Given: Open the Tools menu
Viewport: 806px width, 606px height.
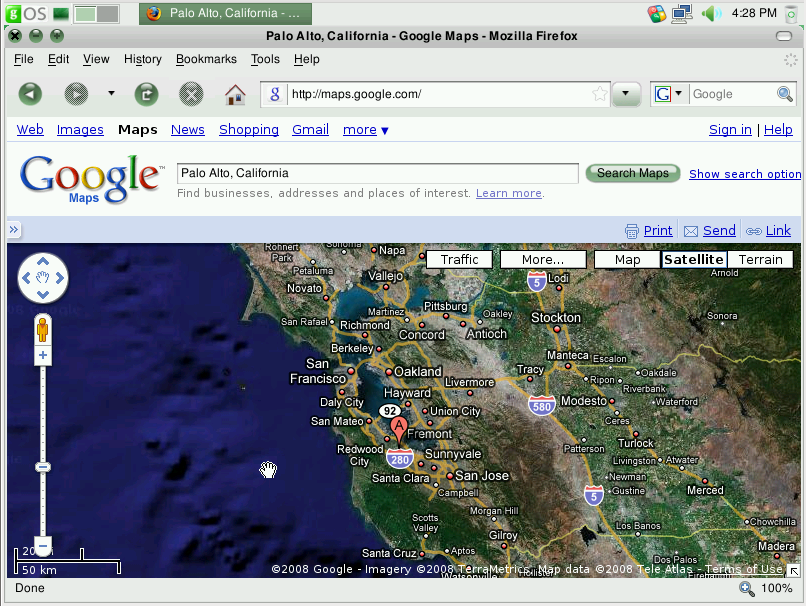Looking at the screenshot, I should click(265, 60).
